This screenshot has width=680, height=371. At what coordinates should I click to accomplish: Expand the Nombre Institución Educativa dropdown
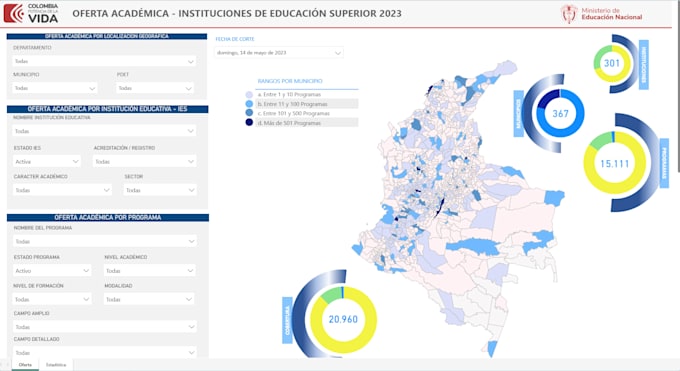[x=104, y=131]
